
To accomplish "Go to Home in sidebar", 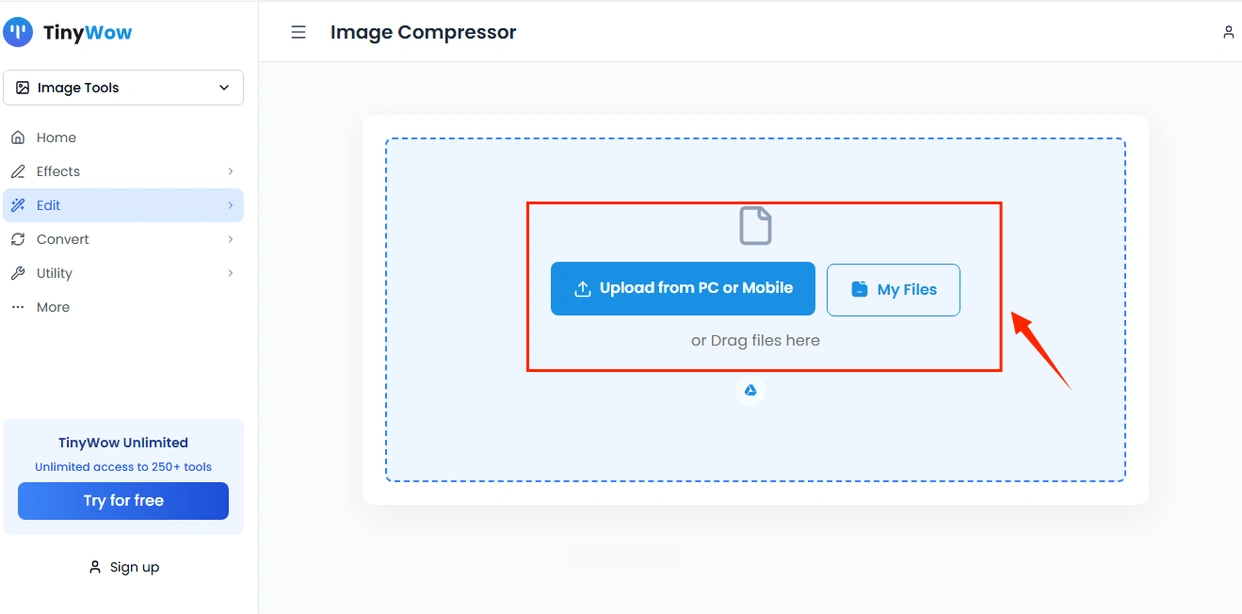I will (56, 138).
